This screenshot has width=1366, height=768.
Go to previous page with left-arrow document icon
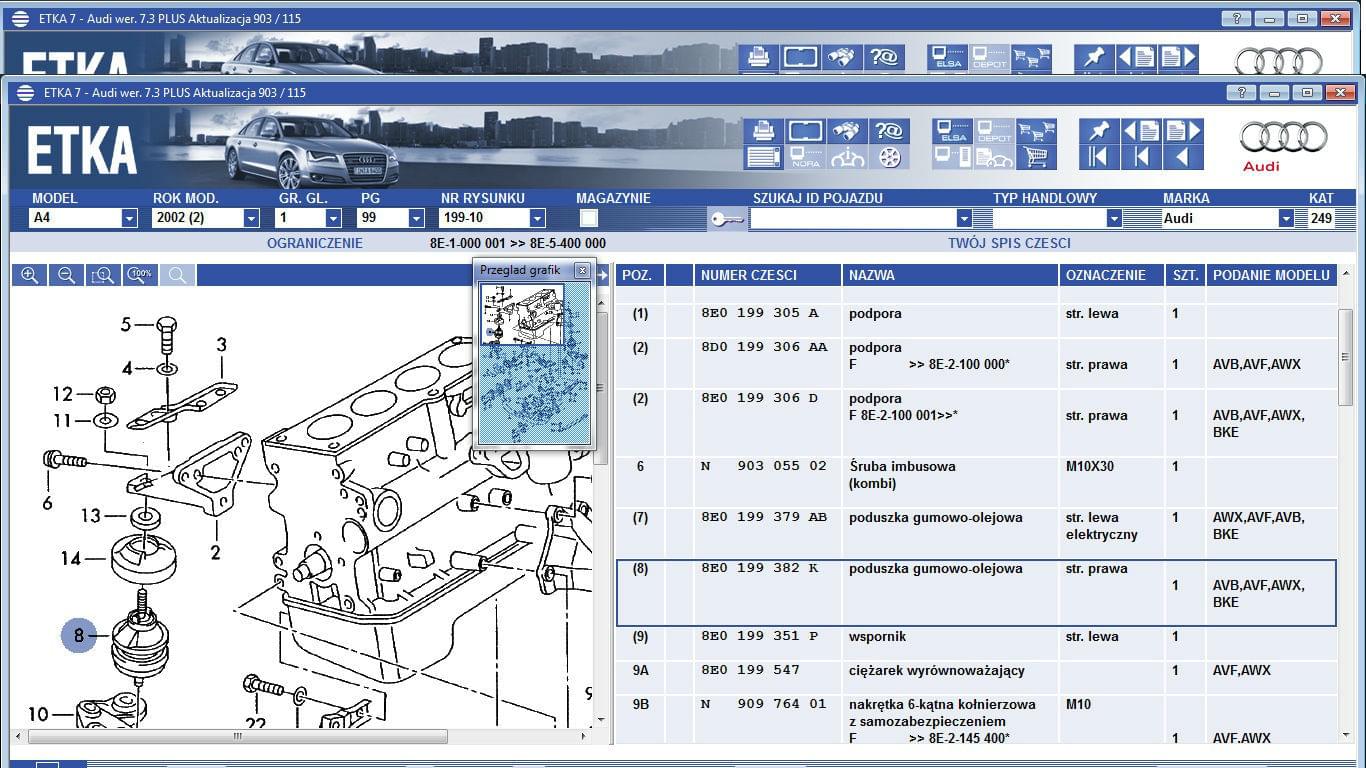tap(1141, 131)
